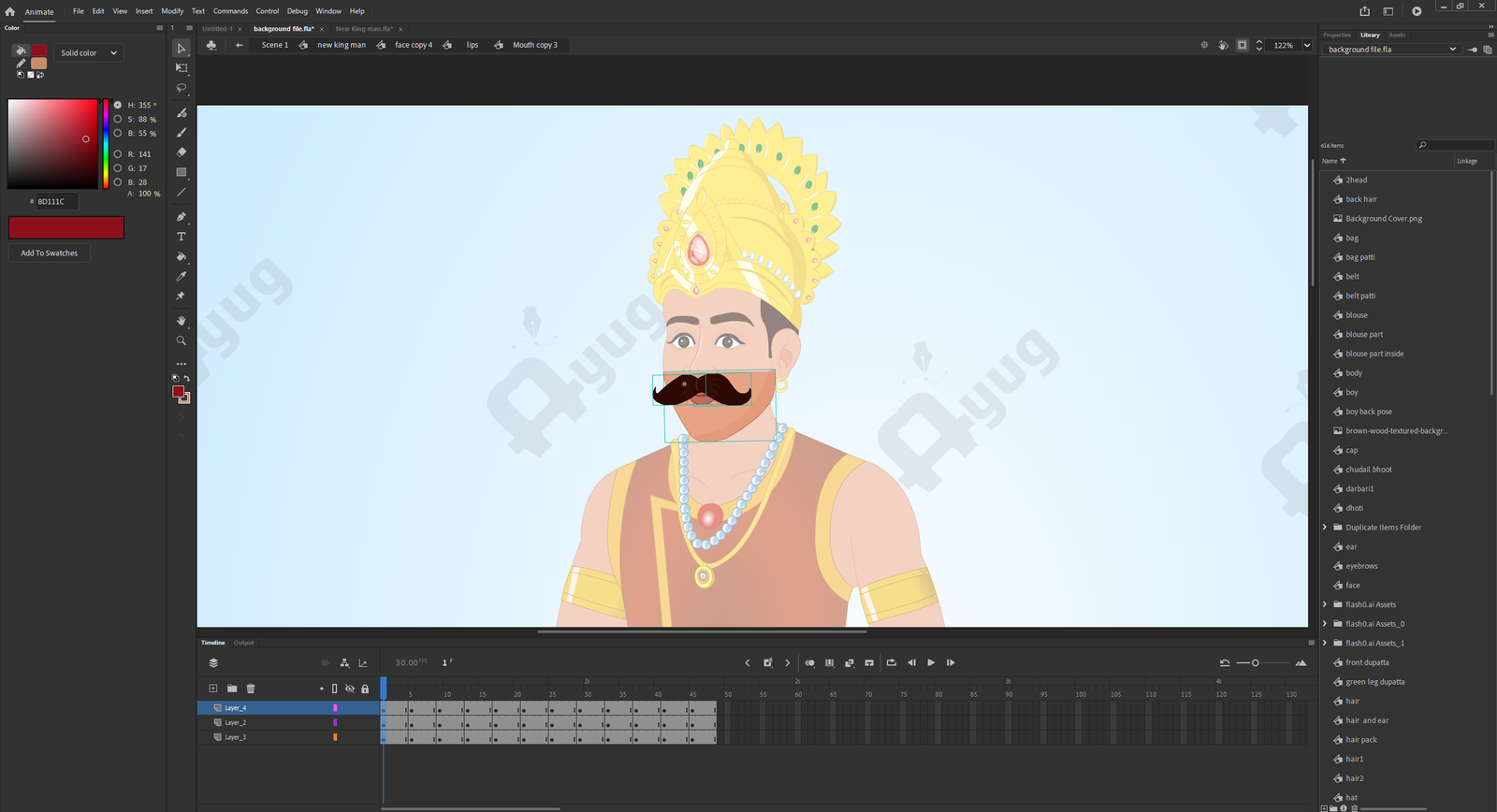Click Add To Swatches button

[x=50, y=254]
